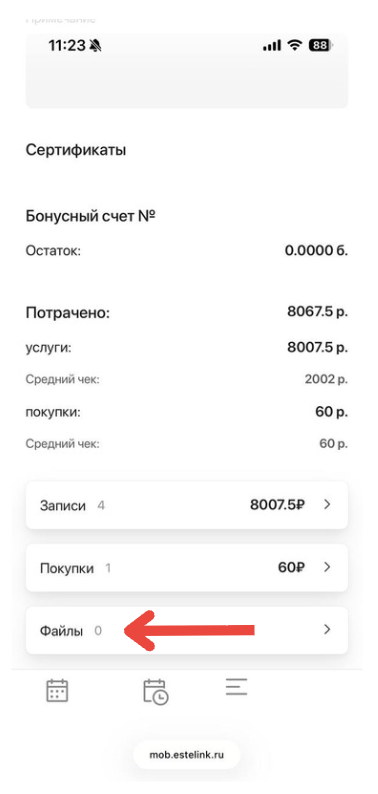The image size is (378, 794).
Task: Open the Записи list card
Action: click(186, 505)
